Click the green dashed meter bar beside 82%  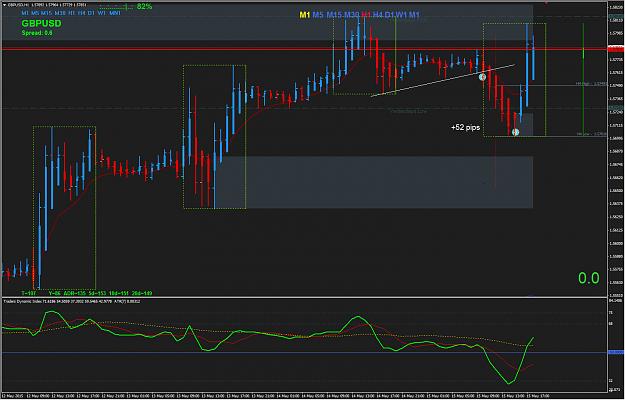pyautogui.click(x=116, y=7)
